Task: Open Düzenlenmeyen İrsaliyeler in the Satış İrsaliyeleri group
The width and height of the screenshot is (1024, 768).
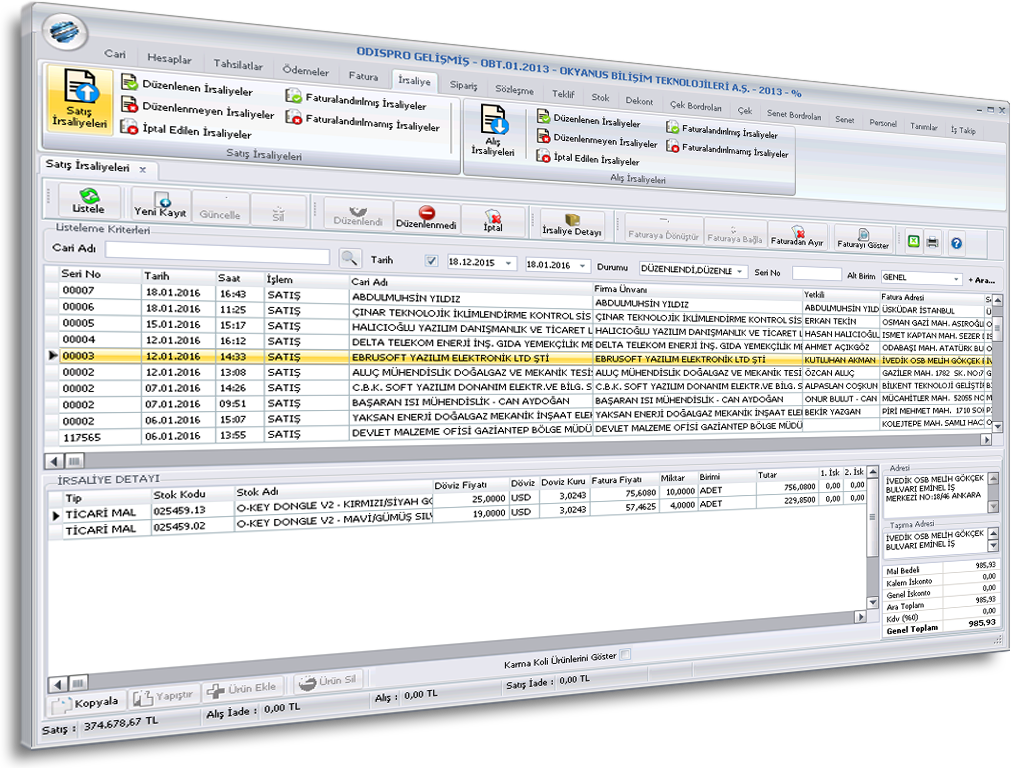Action: click(198, 109)
